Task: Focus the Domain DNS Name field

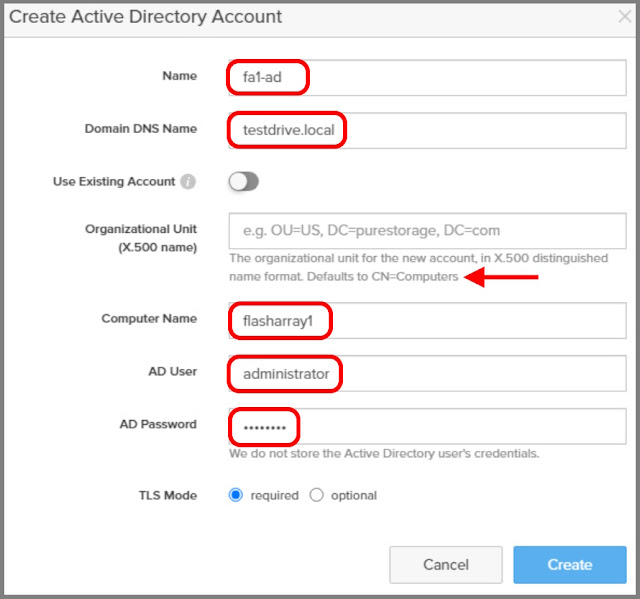Action: tap(427, 131)
